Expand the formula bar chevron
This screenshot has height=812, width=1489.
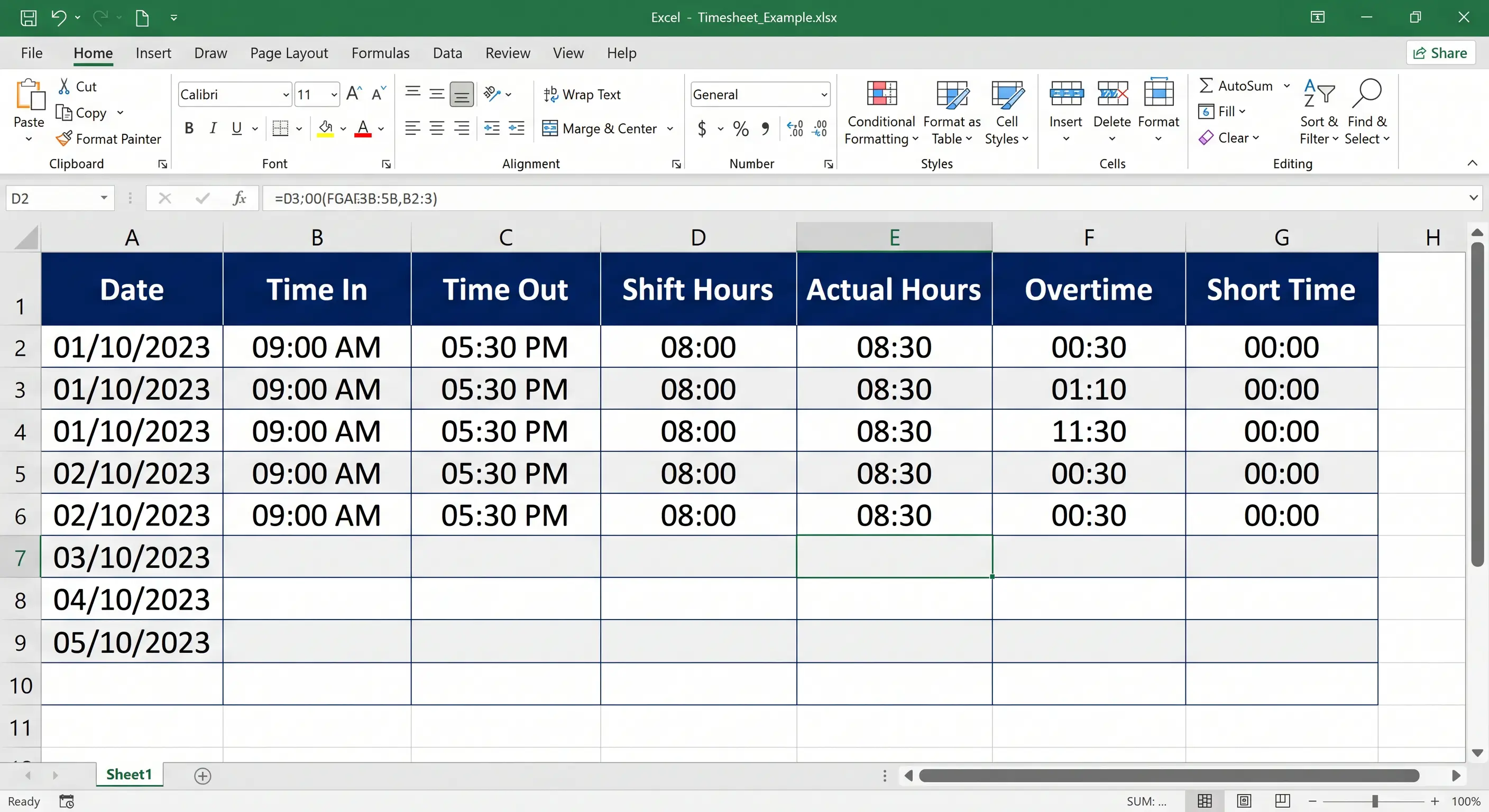point(1473,198)
